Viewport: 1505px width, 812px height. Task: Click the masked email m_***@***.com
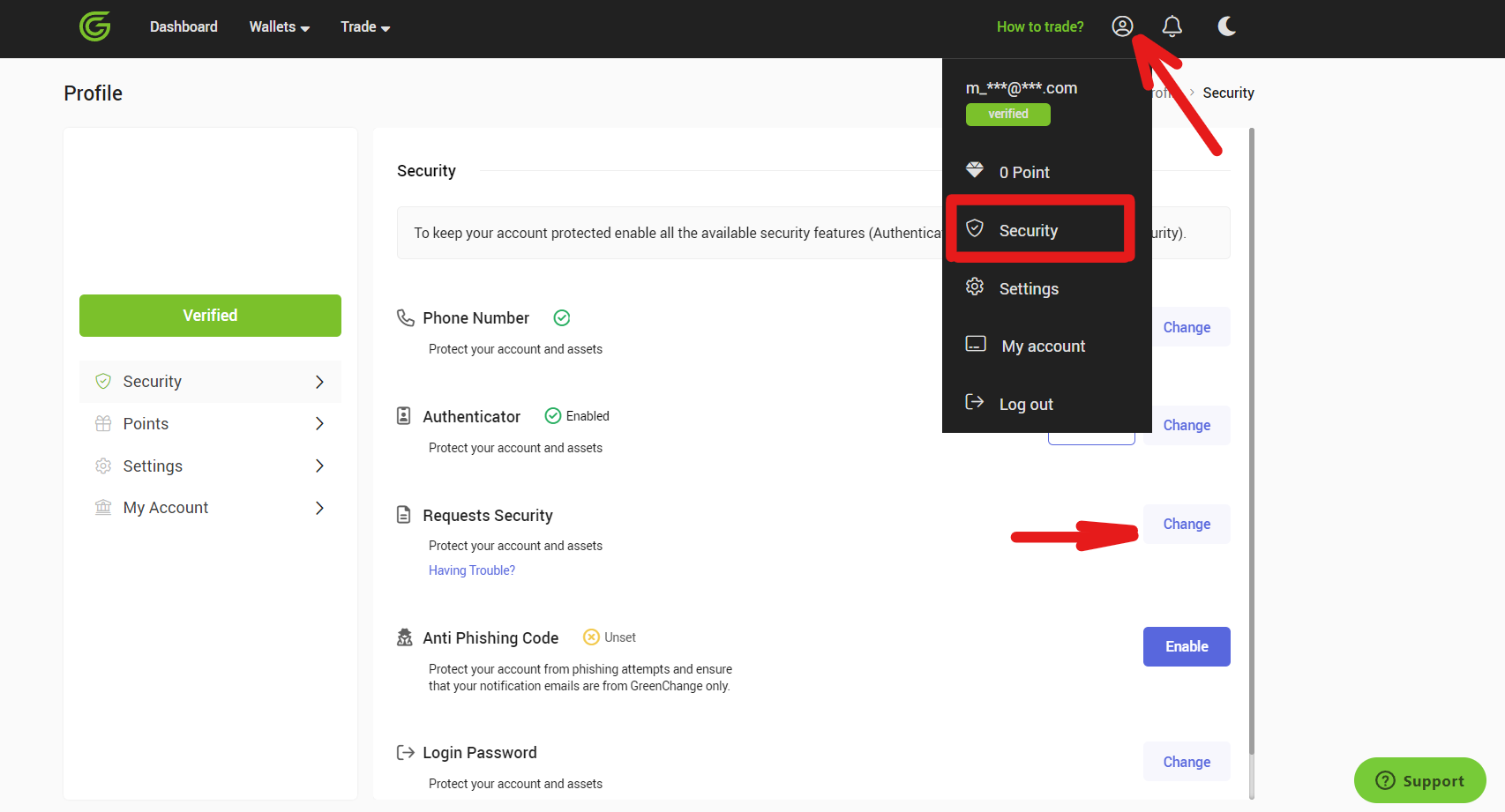click(1022, 88)
